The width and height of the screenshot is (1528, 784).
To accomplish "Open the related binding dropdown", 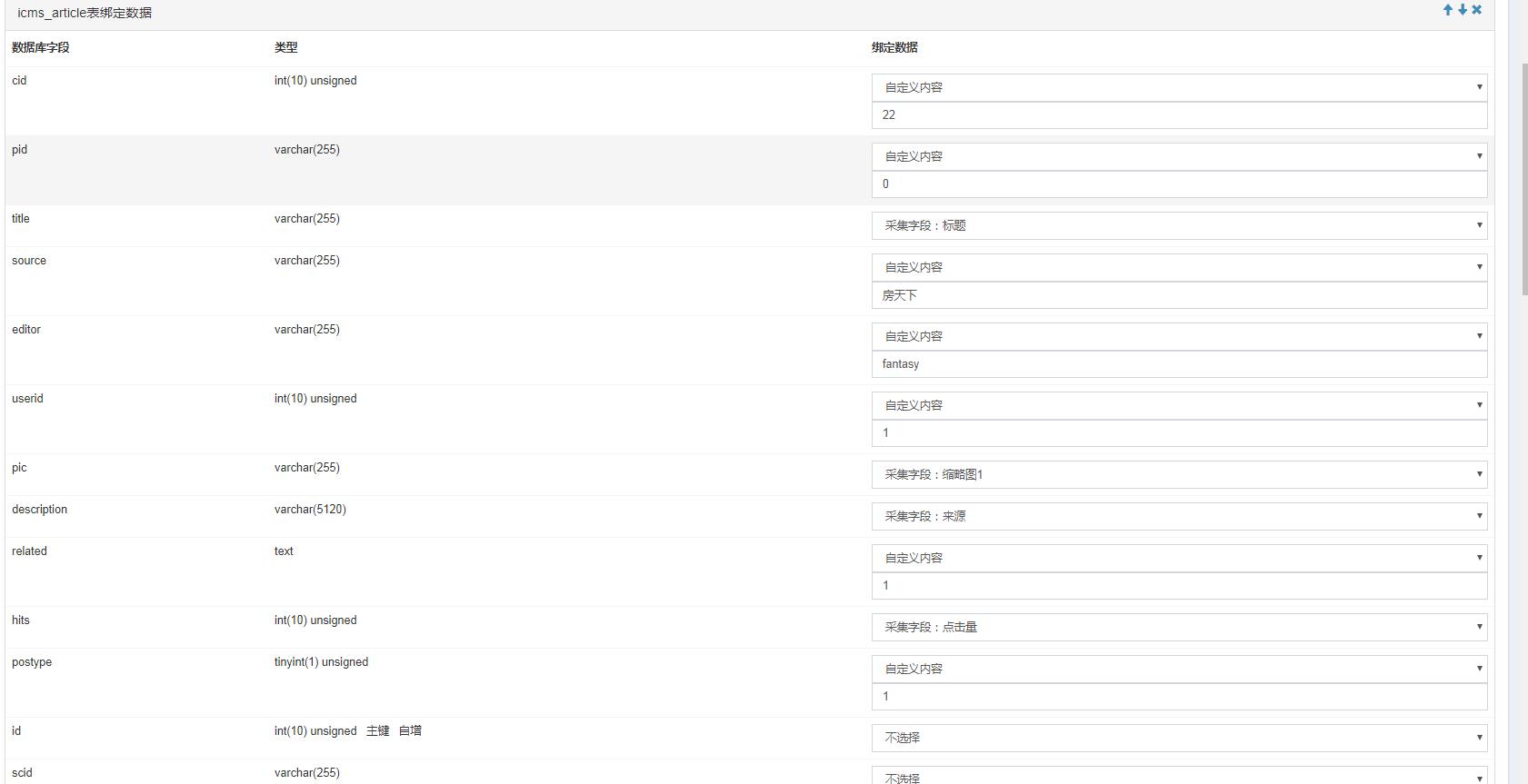I will point(1179,558).
